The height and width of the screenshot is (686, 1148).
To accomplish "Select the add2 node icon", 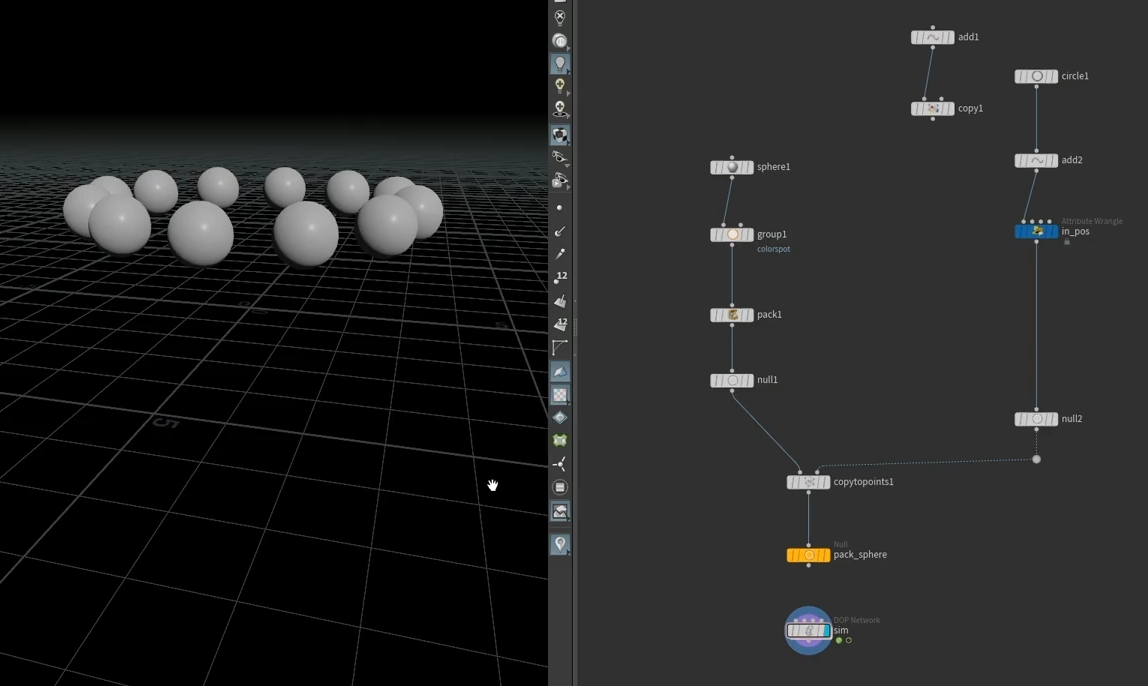I will (1036, 161).
